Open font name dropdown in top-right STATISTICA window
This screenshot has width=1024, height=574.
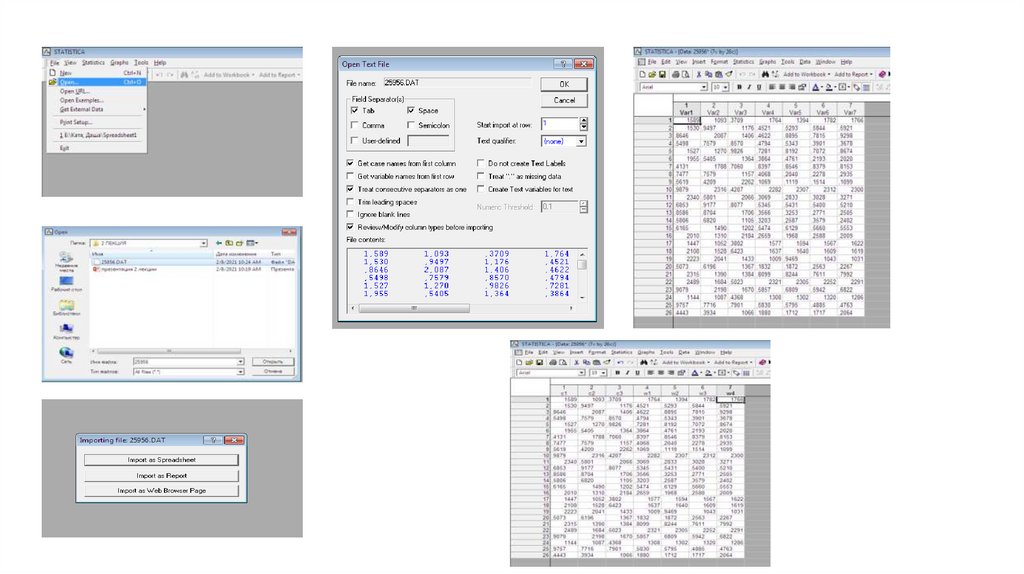pyautogui.click(x=704, y=87)
